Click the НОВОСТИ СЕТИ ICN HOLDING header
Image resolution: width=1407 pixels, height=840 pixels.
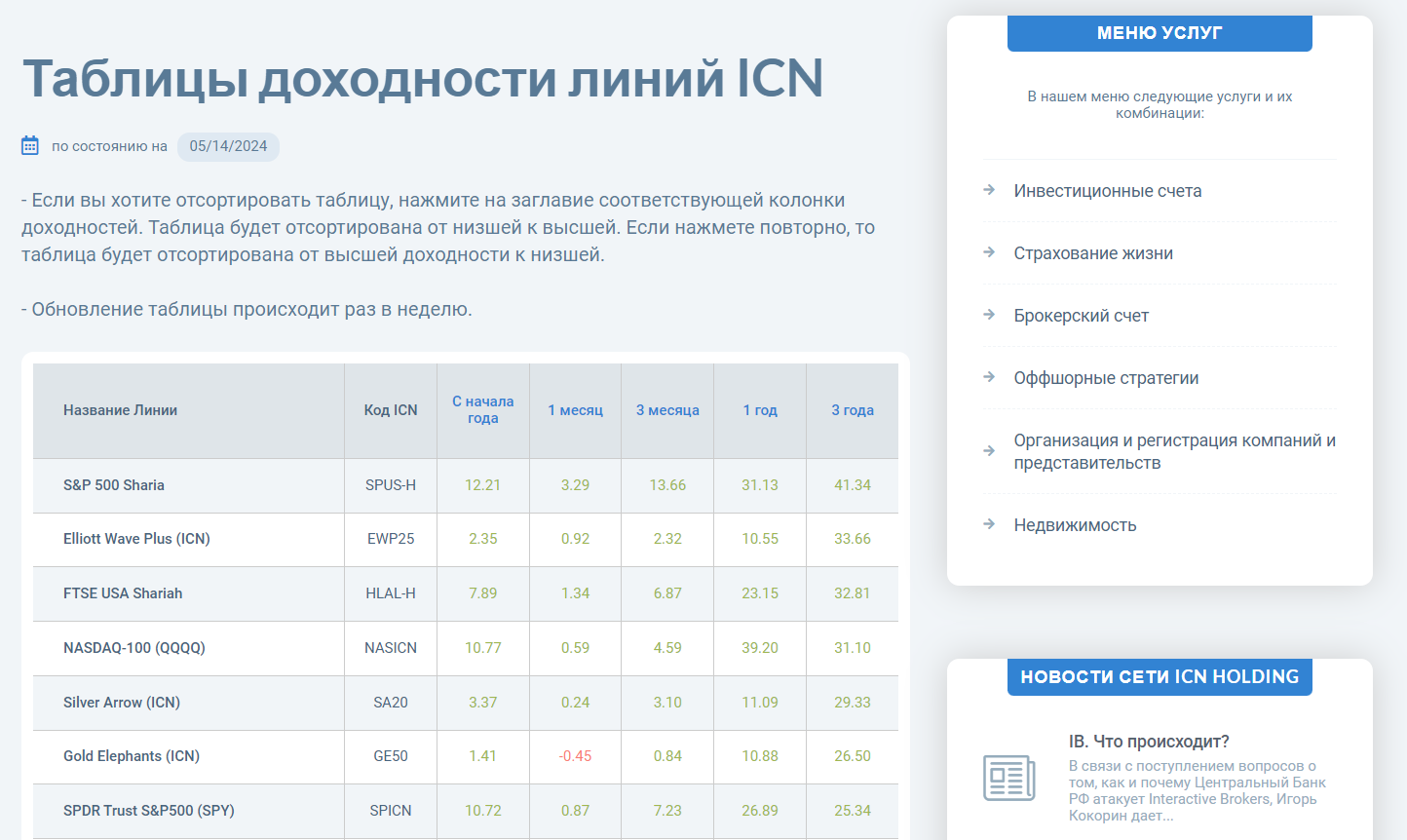[1160, 677]
